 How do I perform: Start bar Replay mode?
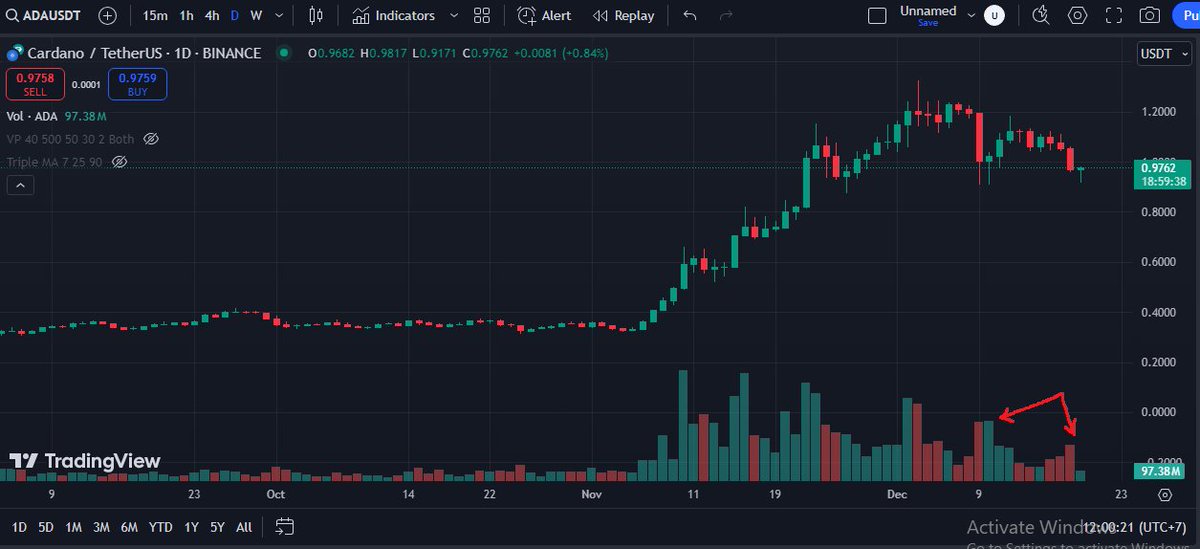623,15
